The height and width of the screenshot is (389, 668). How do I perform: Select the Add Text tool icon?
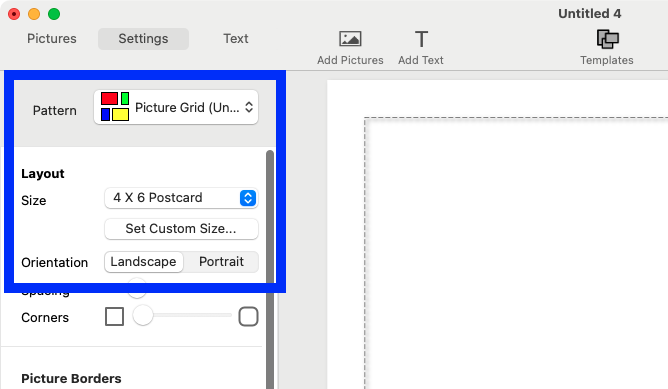(421, 39)
